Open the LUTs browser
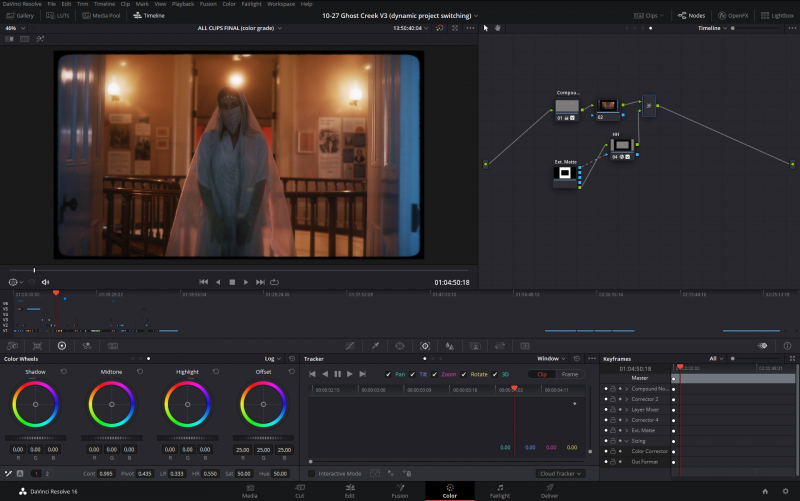Image resolution: width=800 pixels, height=501 pixels. pyautogui.click(x=58, y=16)
